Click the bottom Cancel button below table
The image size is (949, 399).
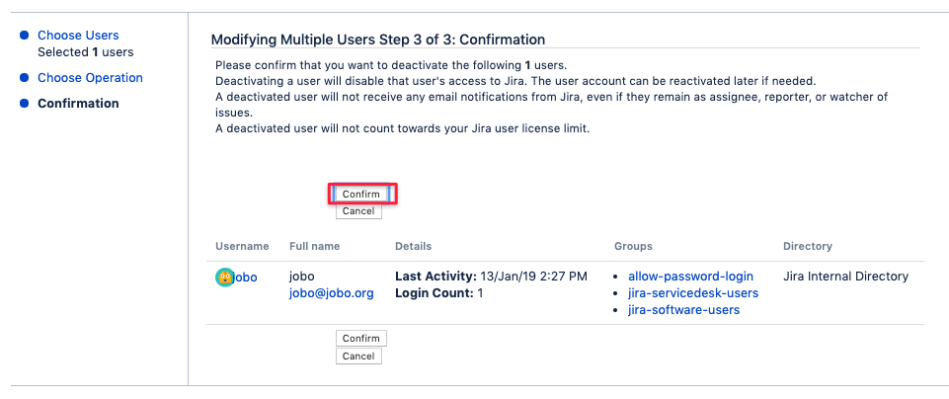pyautogui.click(x=359, y=356)
